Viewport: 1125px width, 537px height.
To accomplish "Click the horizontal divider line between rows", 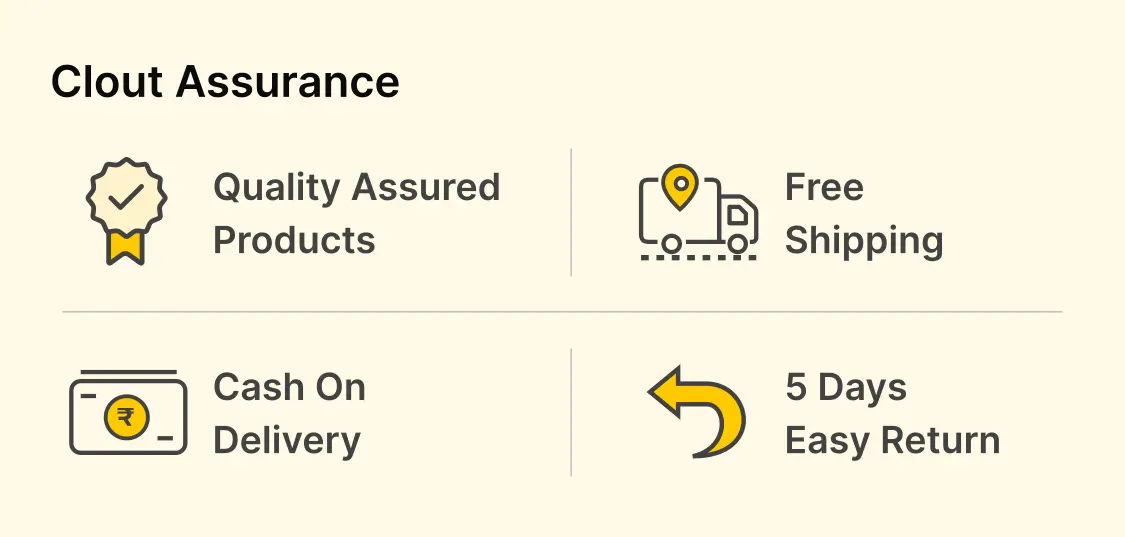I will (562, 312).
